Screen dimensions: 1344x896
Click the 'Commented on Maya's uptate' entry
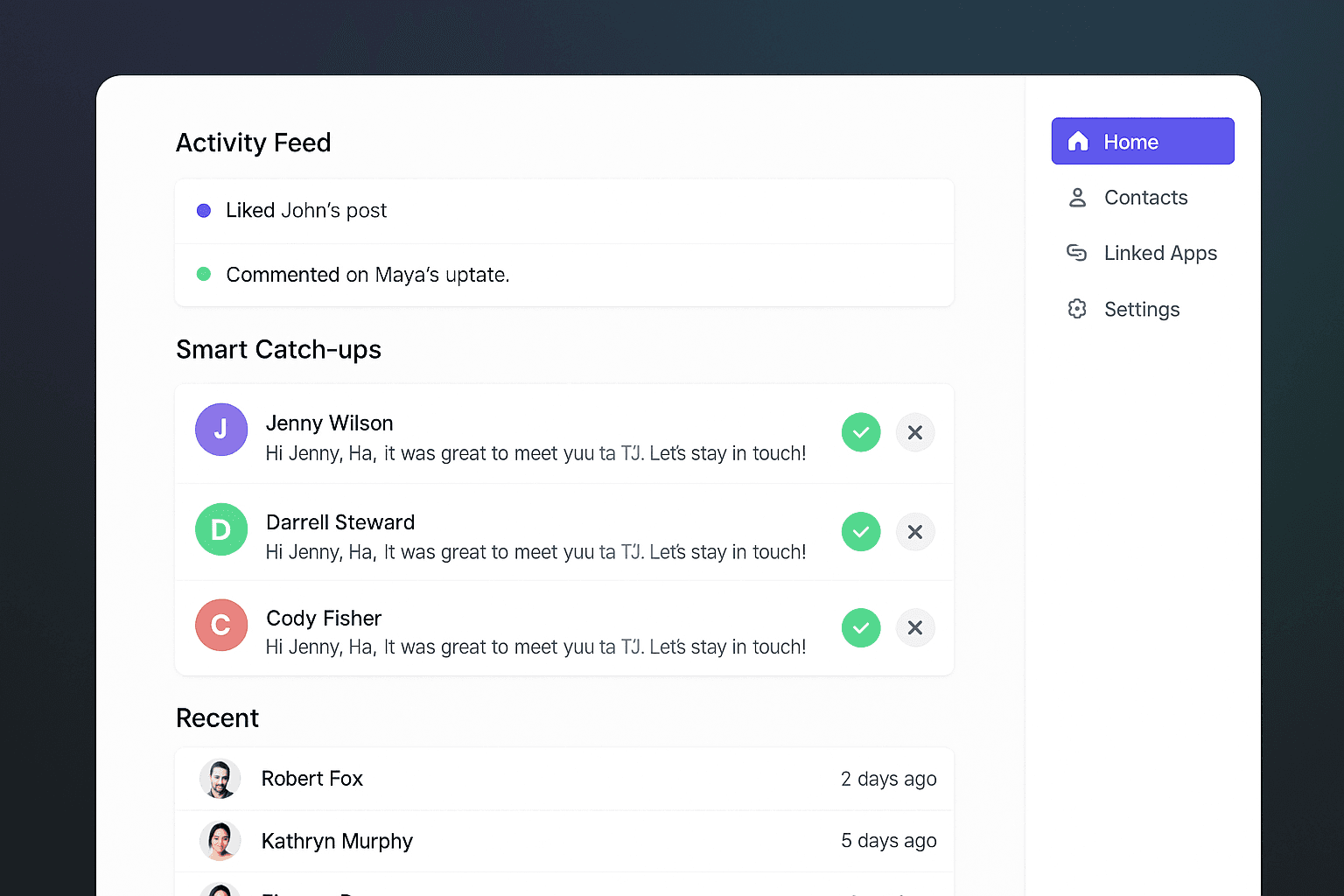click(564, 275)
